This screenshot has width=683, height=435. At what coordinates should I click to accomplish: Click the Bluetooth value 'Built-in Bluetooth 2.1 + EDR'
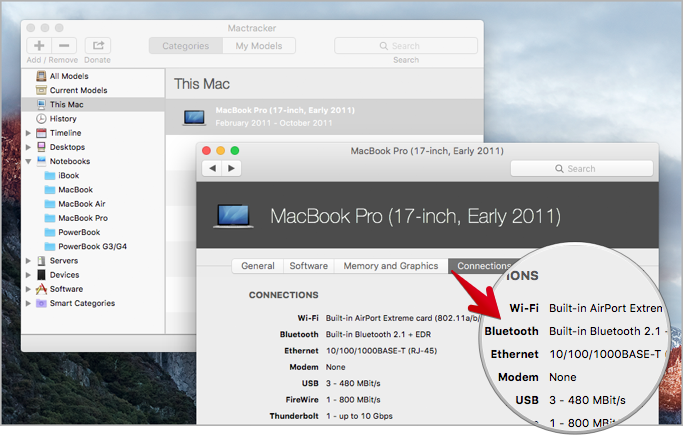[x=378, y=334]
